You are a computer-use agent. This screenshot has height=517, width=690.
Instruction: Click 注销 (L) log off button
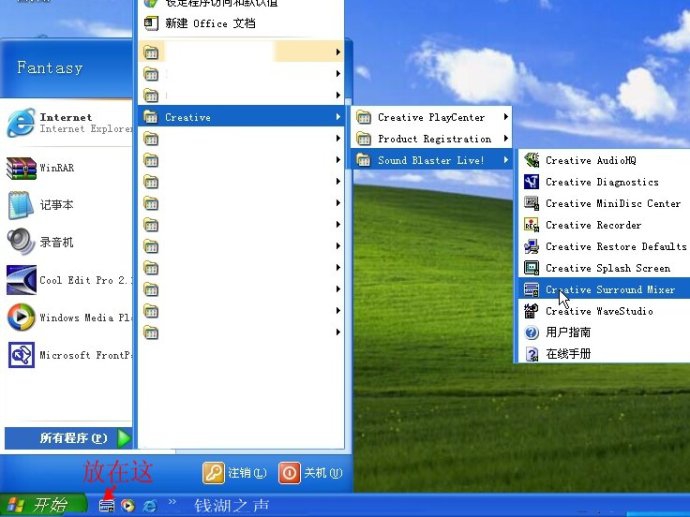235,473
